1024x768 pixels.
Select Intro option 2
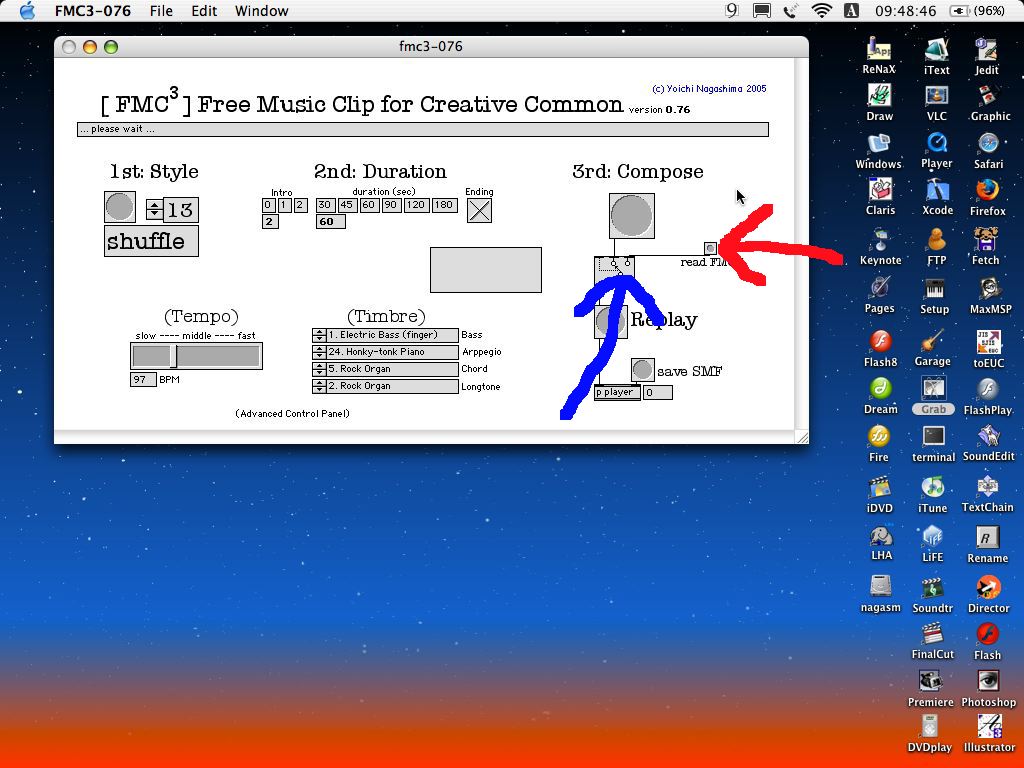coord(300,205)
